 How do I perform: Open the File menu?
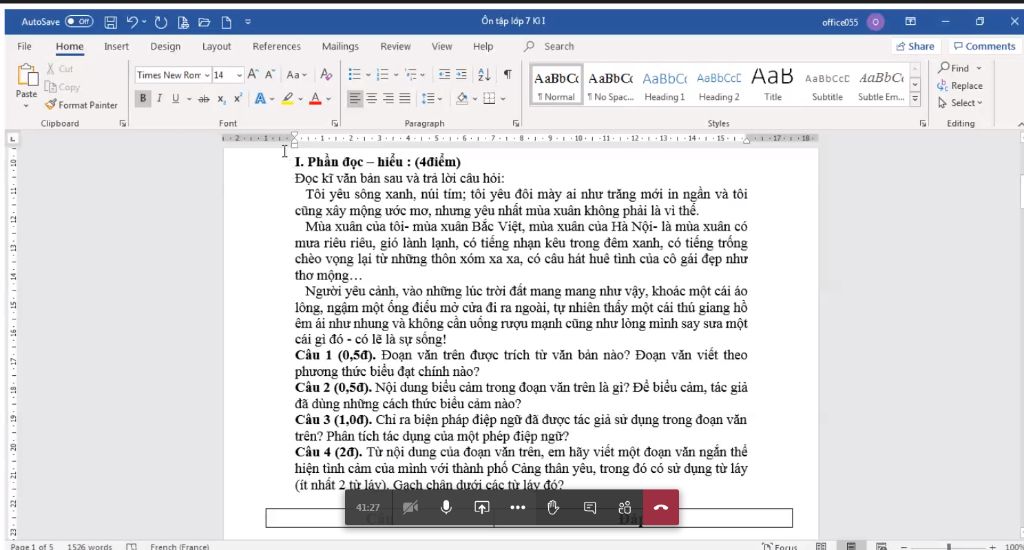(x=24, y=46)
